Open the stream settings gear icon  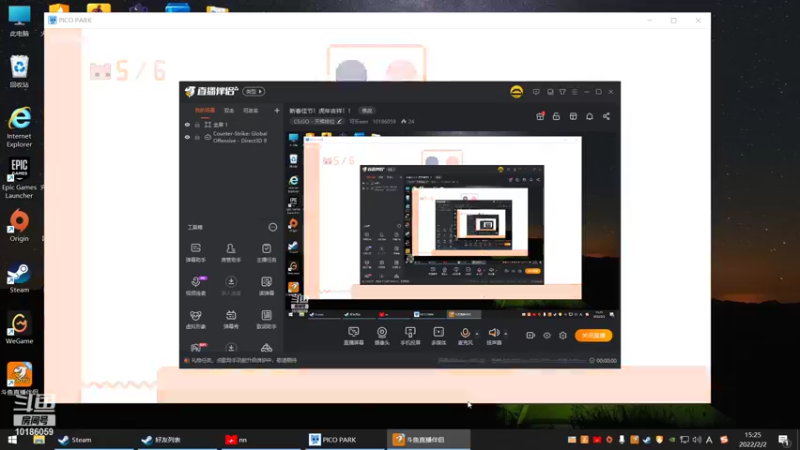point(563,335)
